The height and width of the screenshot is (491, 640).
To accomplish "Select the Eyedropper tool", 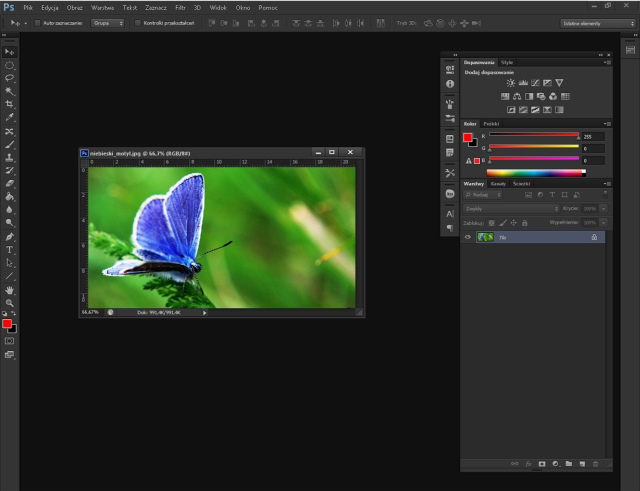I will (x=9, y=118).
